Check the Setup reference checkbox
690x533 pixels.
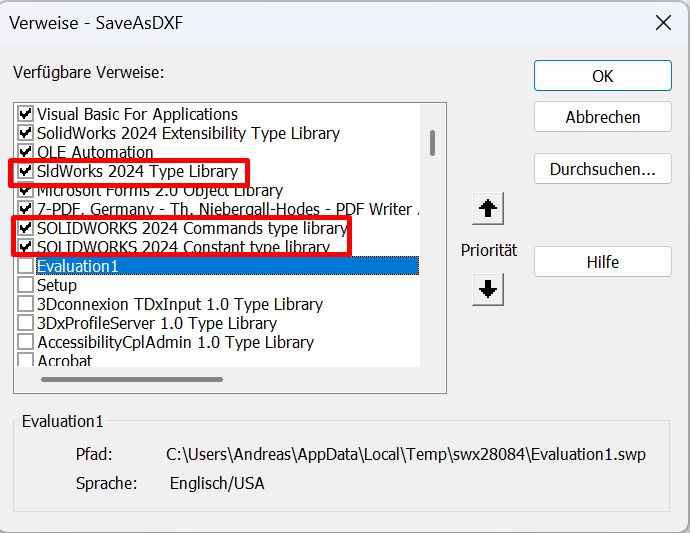(25, 285)
